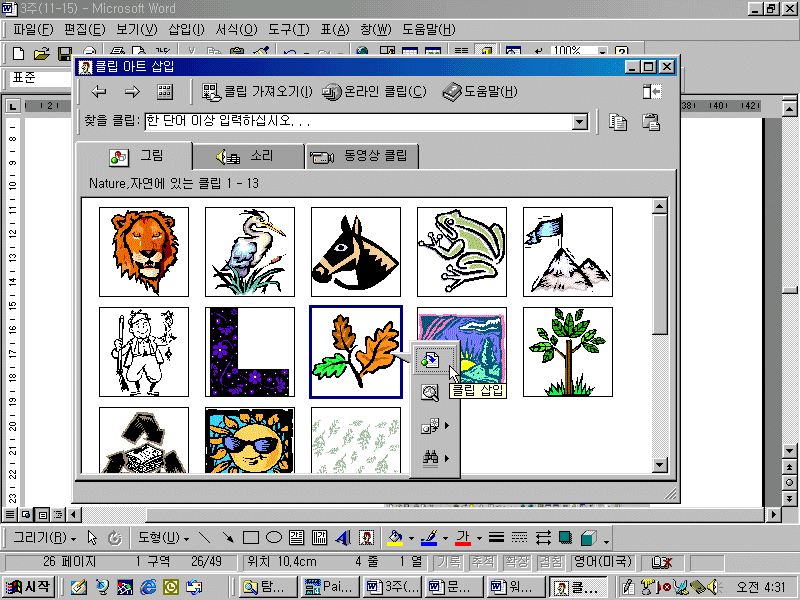Select the frog clip thumbnail

462,252
